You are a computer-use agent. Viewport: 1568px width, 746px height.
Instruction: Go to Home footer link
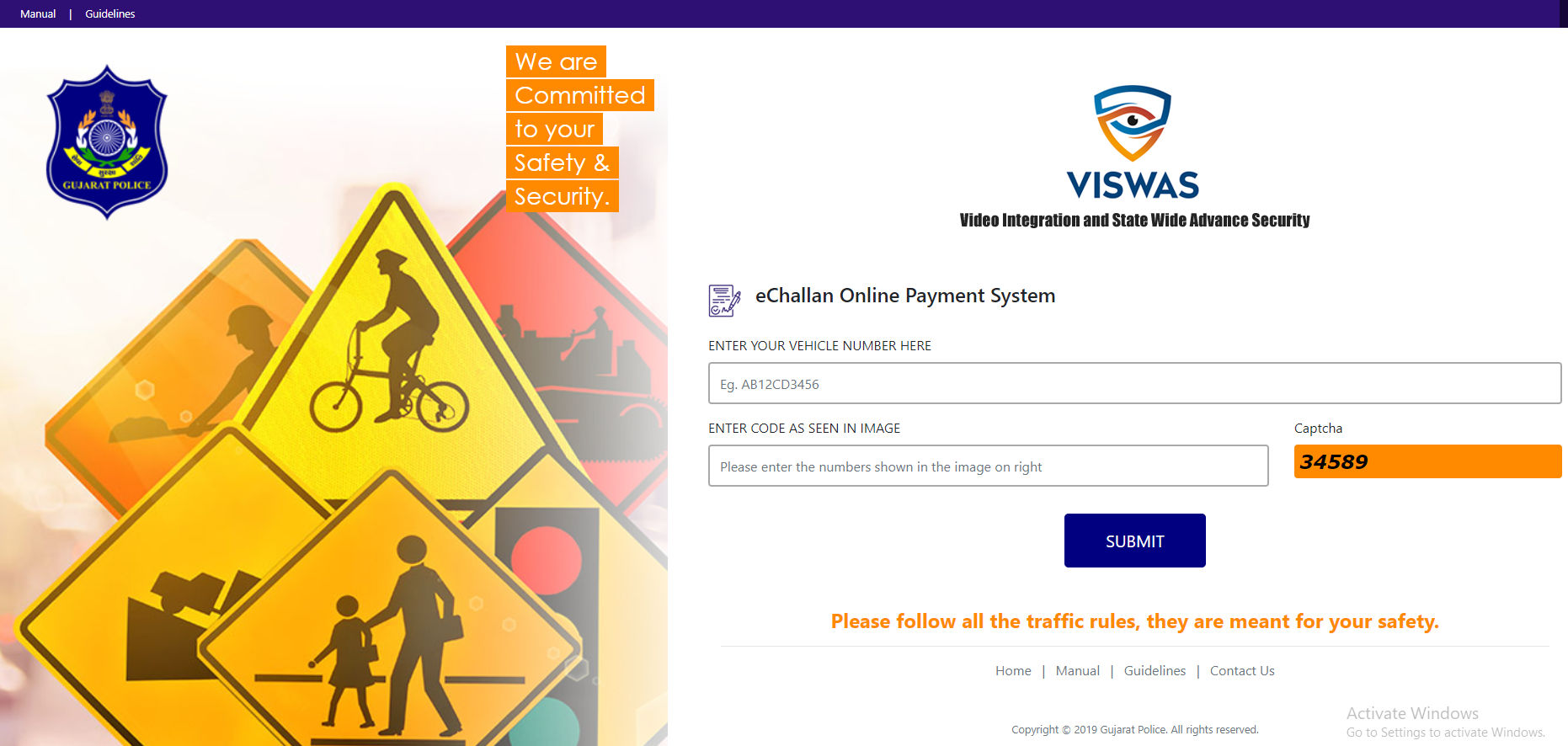click(1013, 671)
